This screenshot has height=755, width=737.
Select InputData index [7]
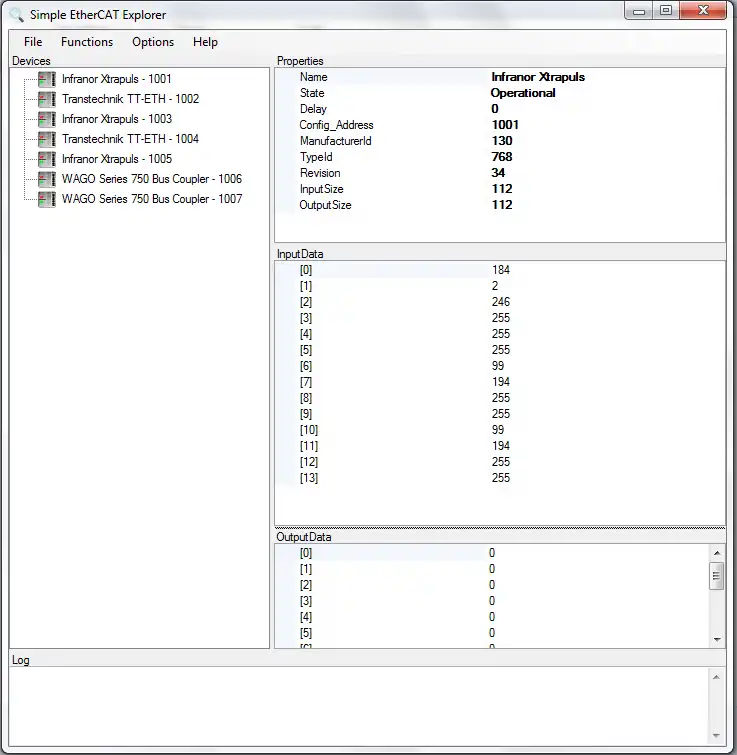306,382
